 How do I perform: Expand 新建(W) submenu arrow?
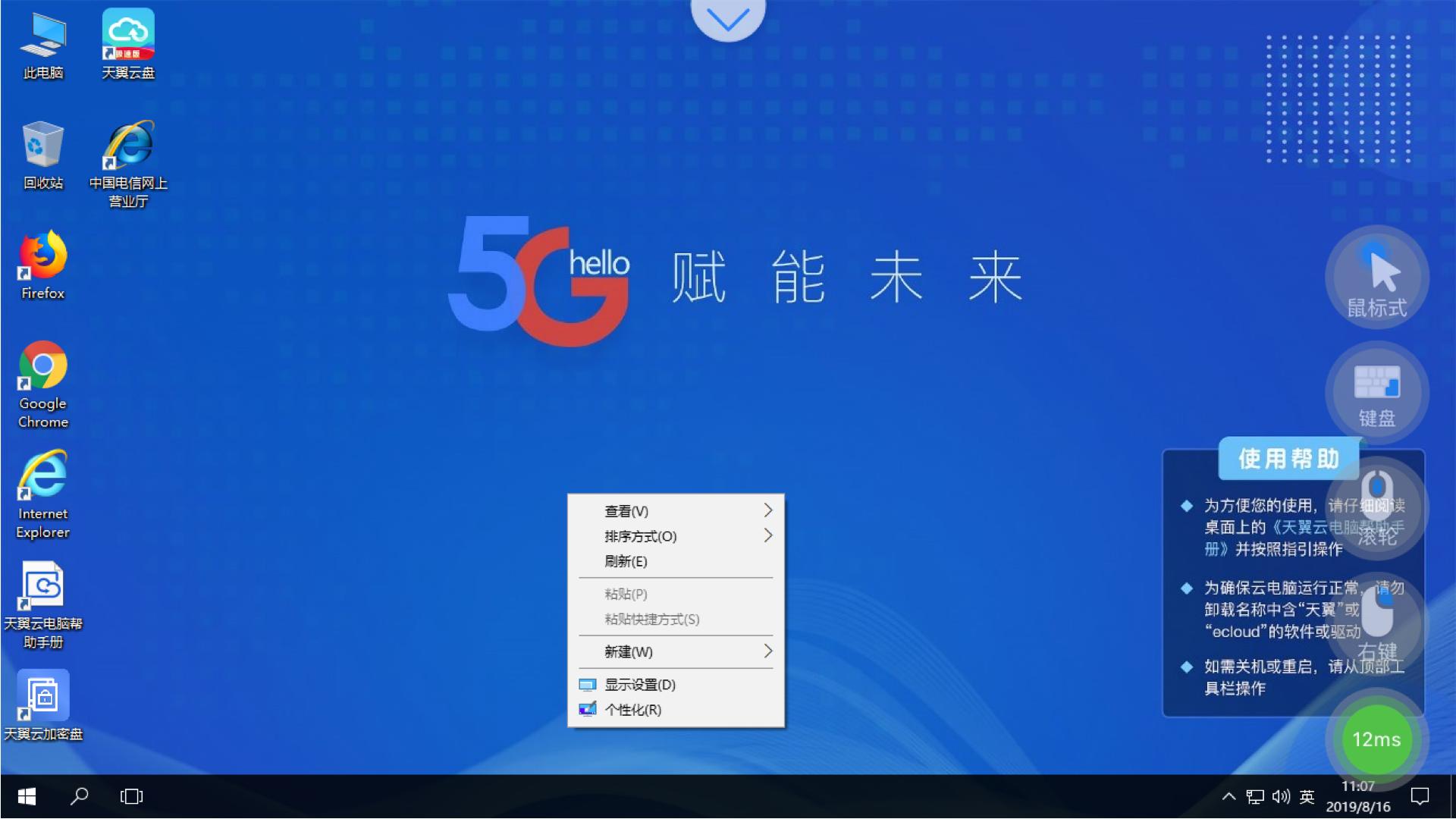click(768, 651)
